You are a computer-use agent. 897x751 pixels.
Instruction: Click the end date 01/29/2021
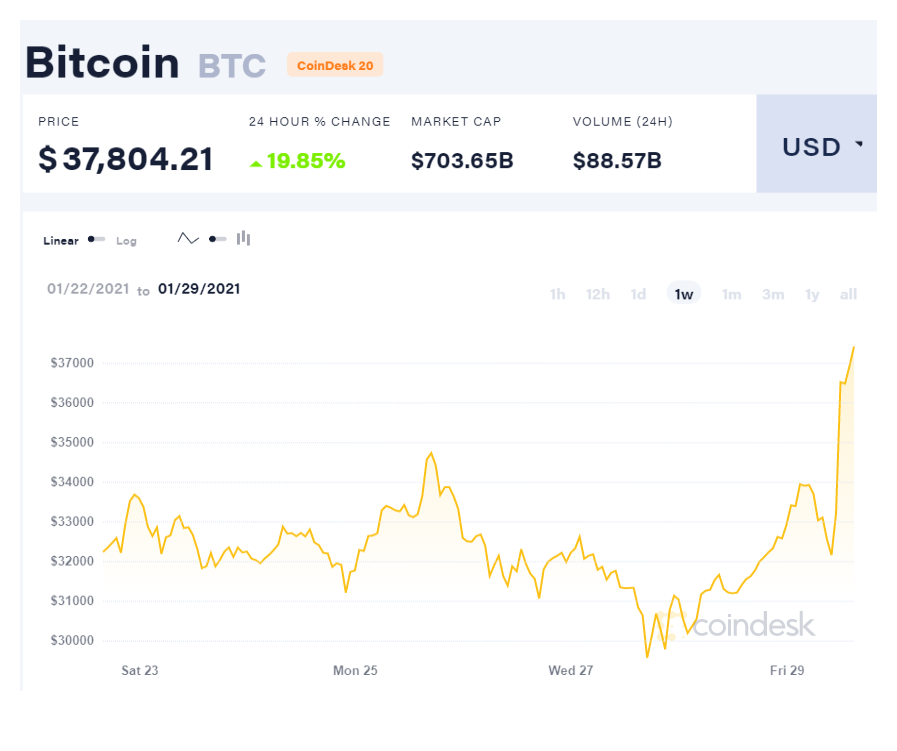tap(199, 289)
